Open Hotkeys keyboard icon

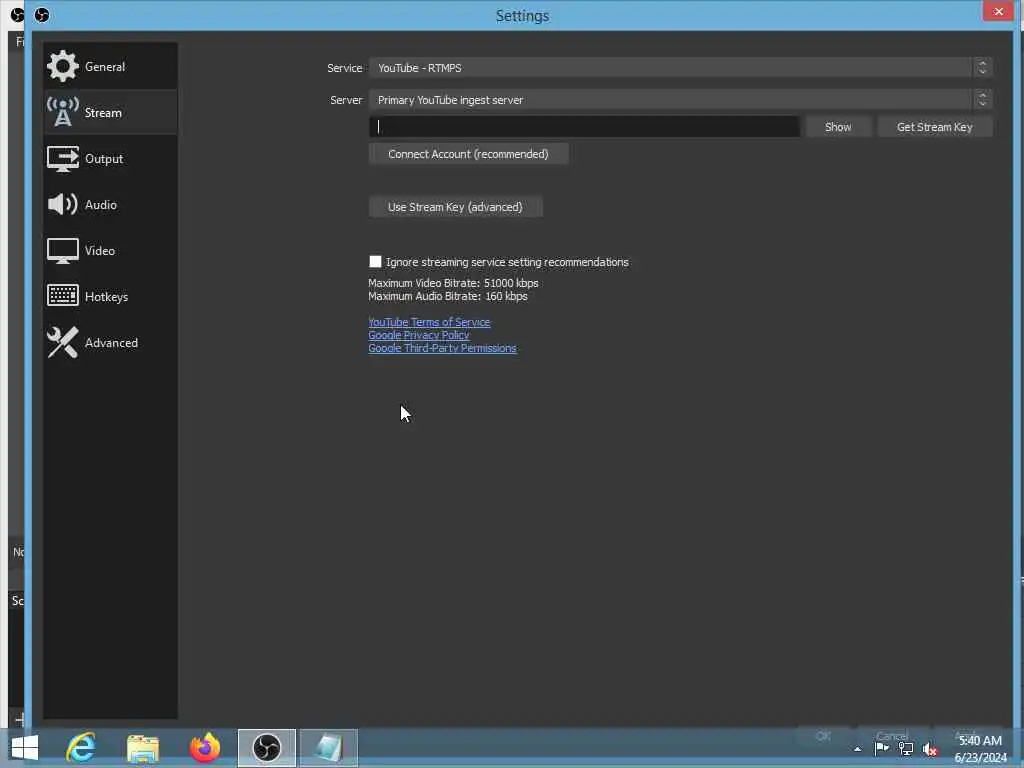pyautogui.click(x=63, y=296)
